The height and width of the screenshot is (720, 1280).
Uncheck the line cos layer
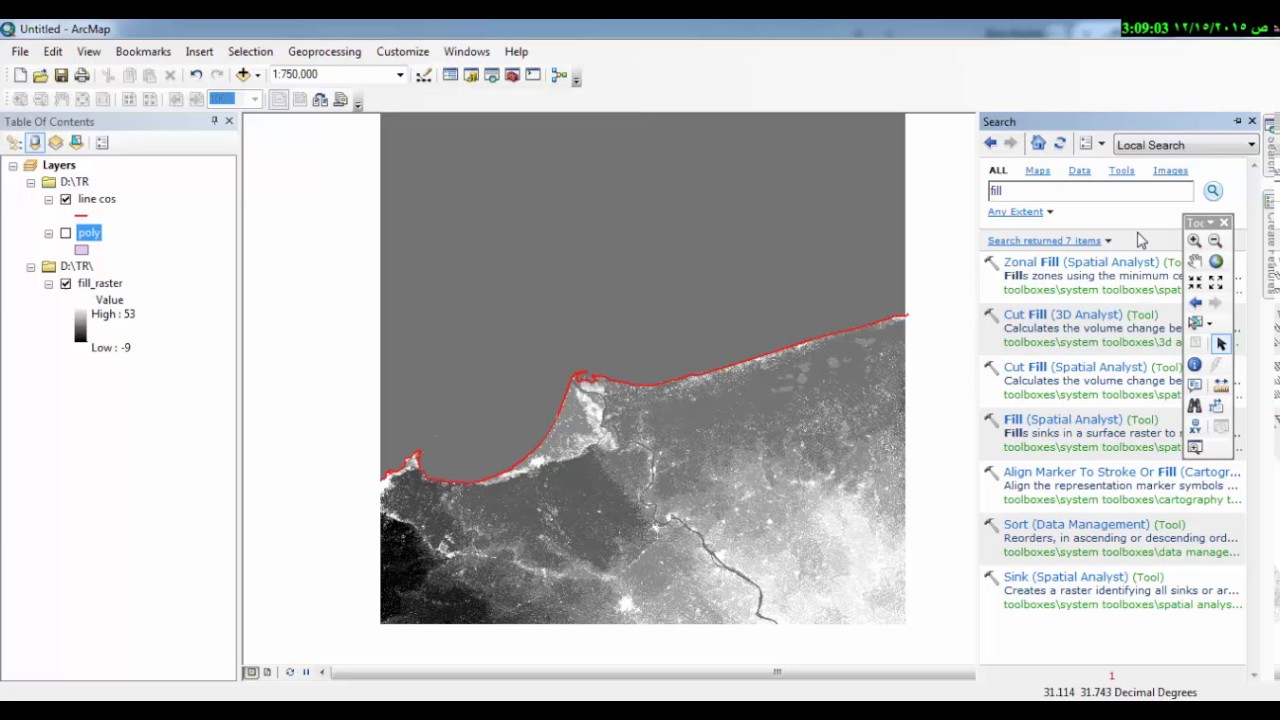click(66, 199)
